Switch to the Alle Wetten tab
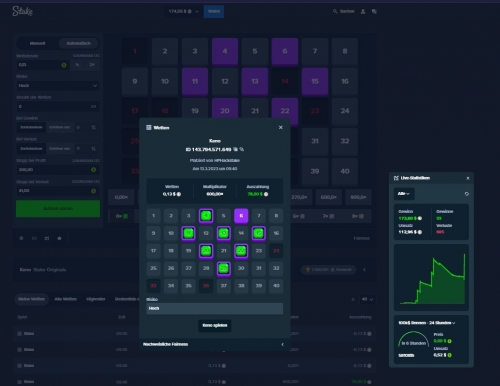The height and width of the screenshot is (386, 500). tap(66, 299)
